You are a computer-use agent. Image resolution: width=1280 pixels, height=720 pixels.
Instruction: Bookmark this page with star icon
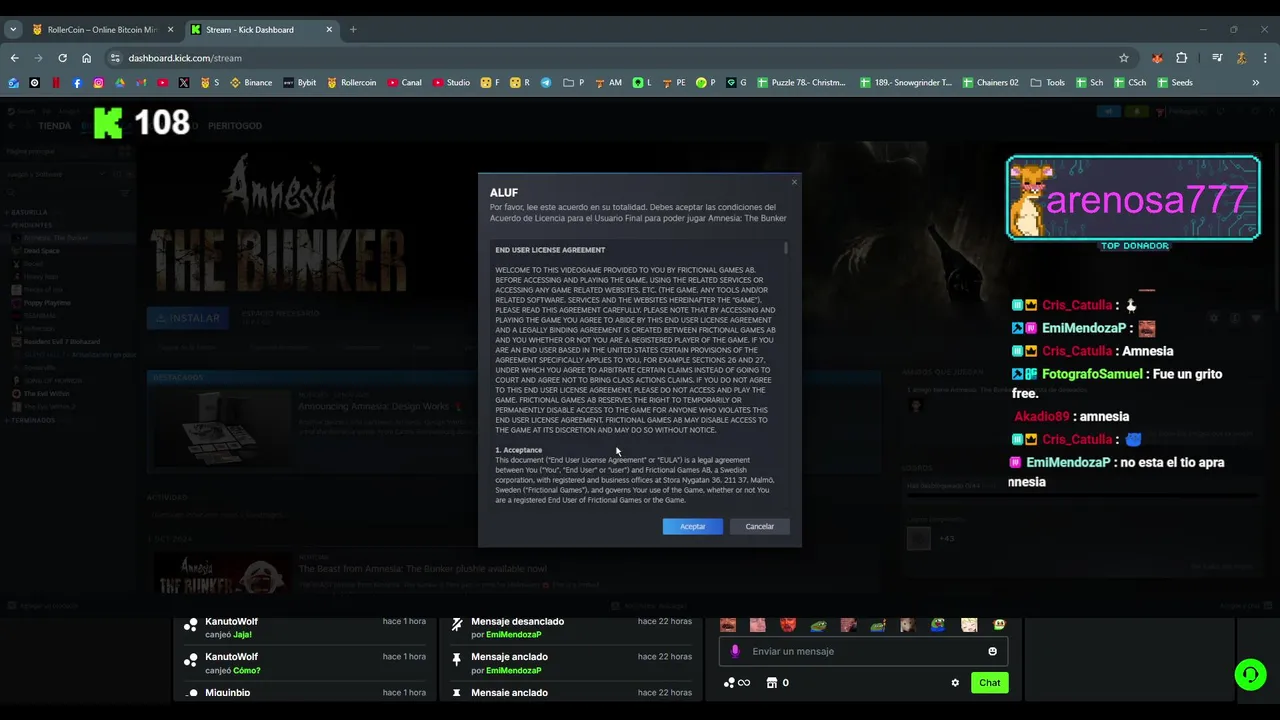(x=1124, y=58)
